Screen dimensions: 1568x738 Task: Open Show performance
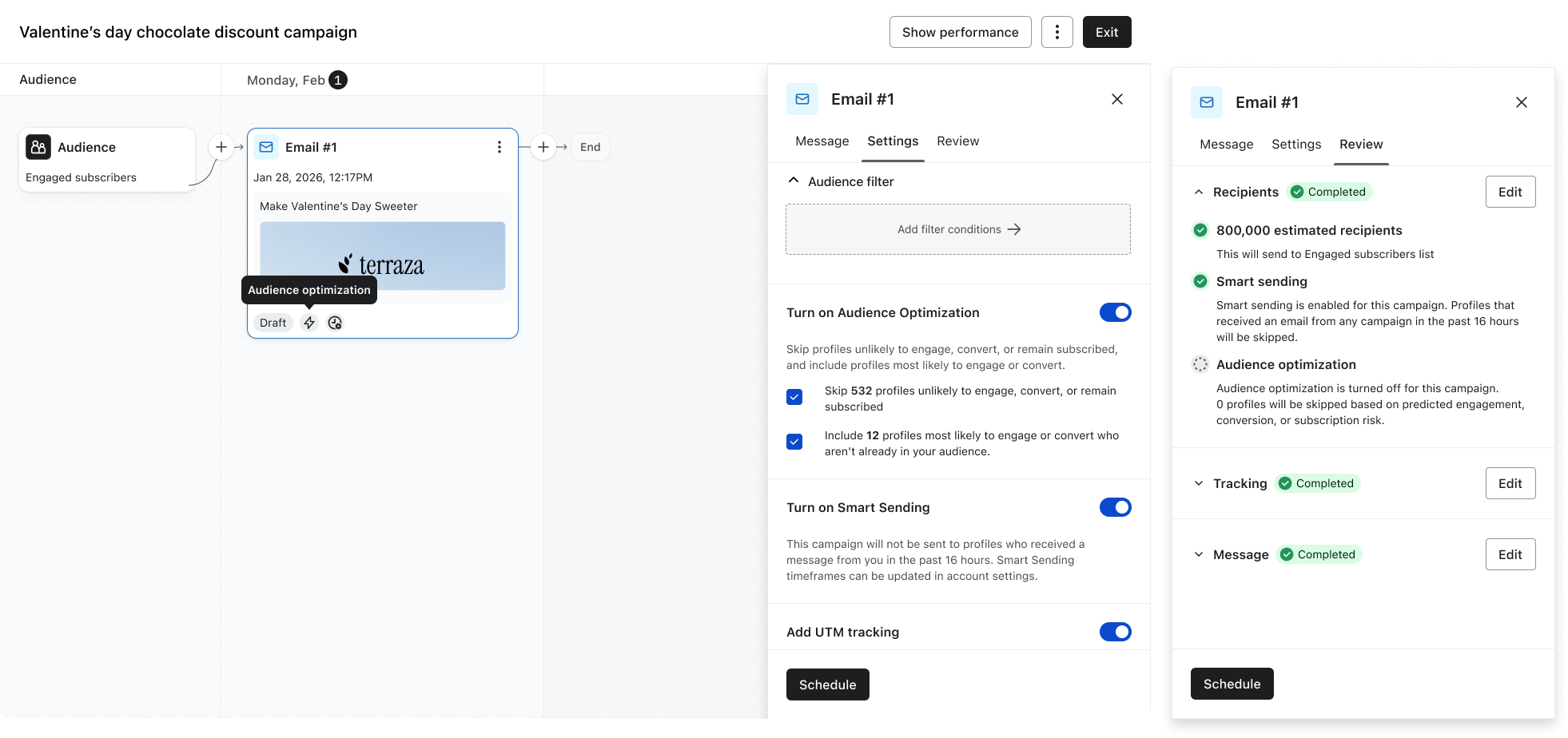960,32
